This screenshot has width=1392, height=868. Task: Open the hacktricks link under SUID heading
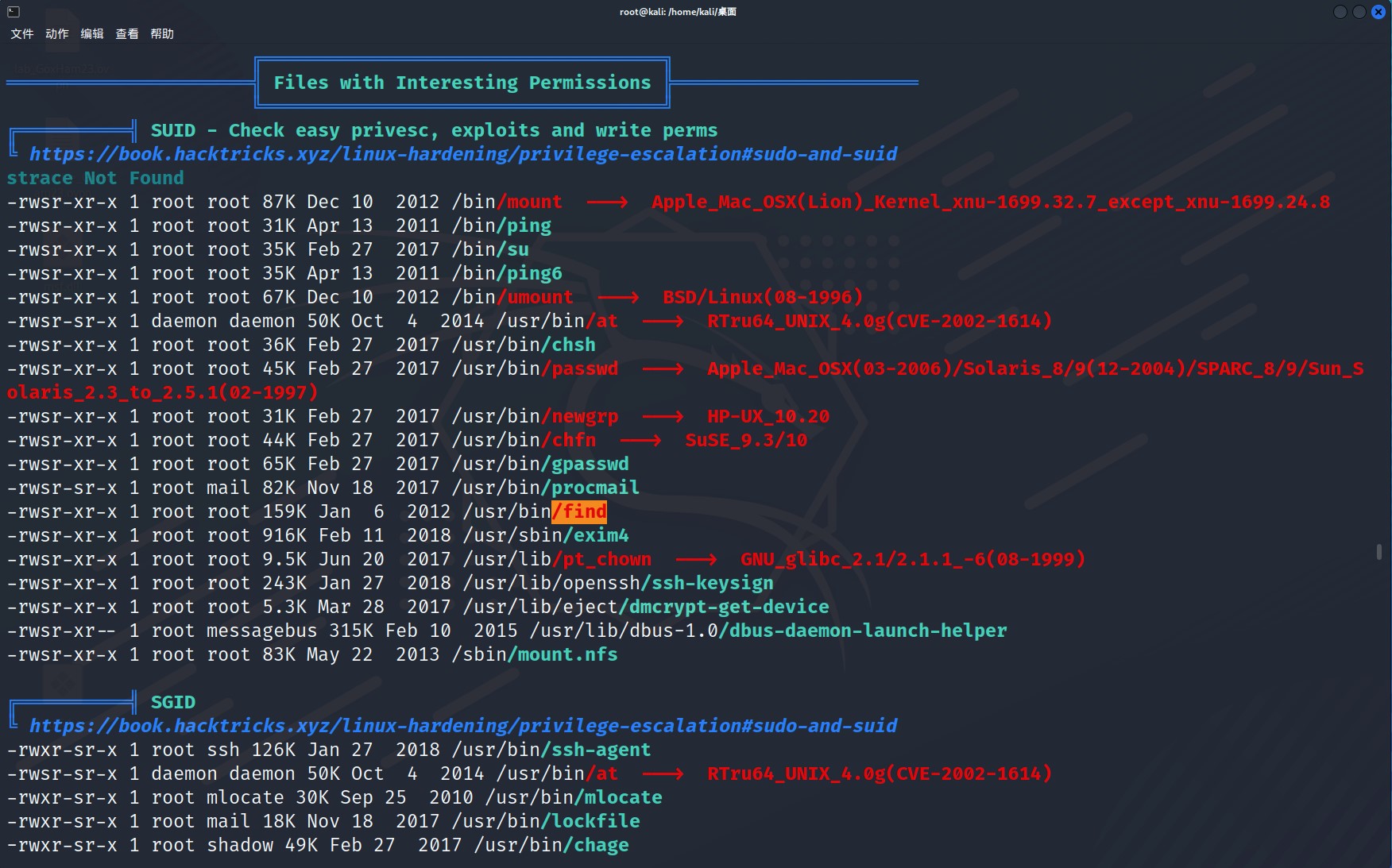click(463, 154)
